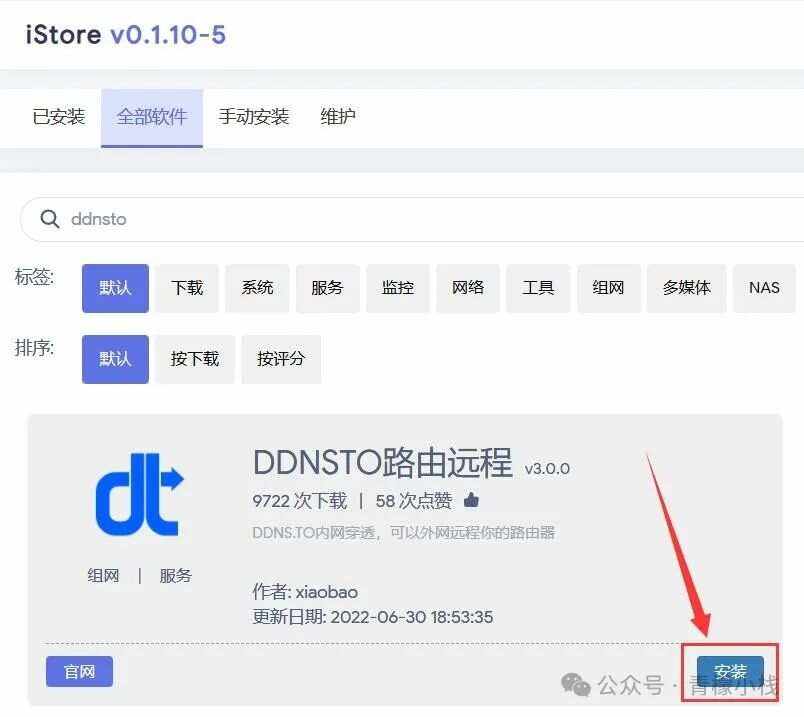
Task: Filter by the NAS tag
Action: pos(764,288)
